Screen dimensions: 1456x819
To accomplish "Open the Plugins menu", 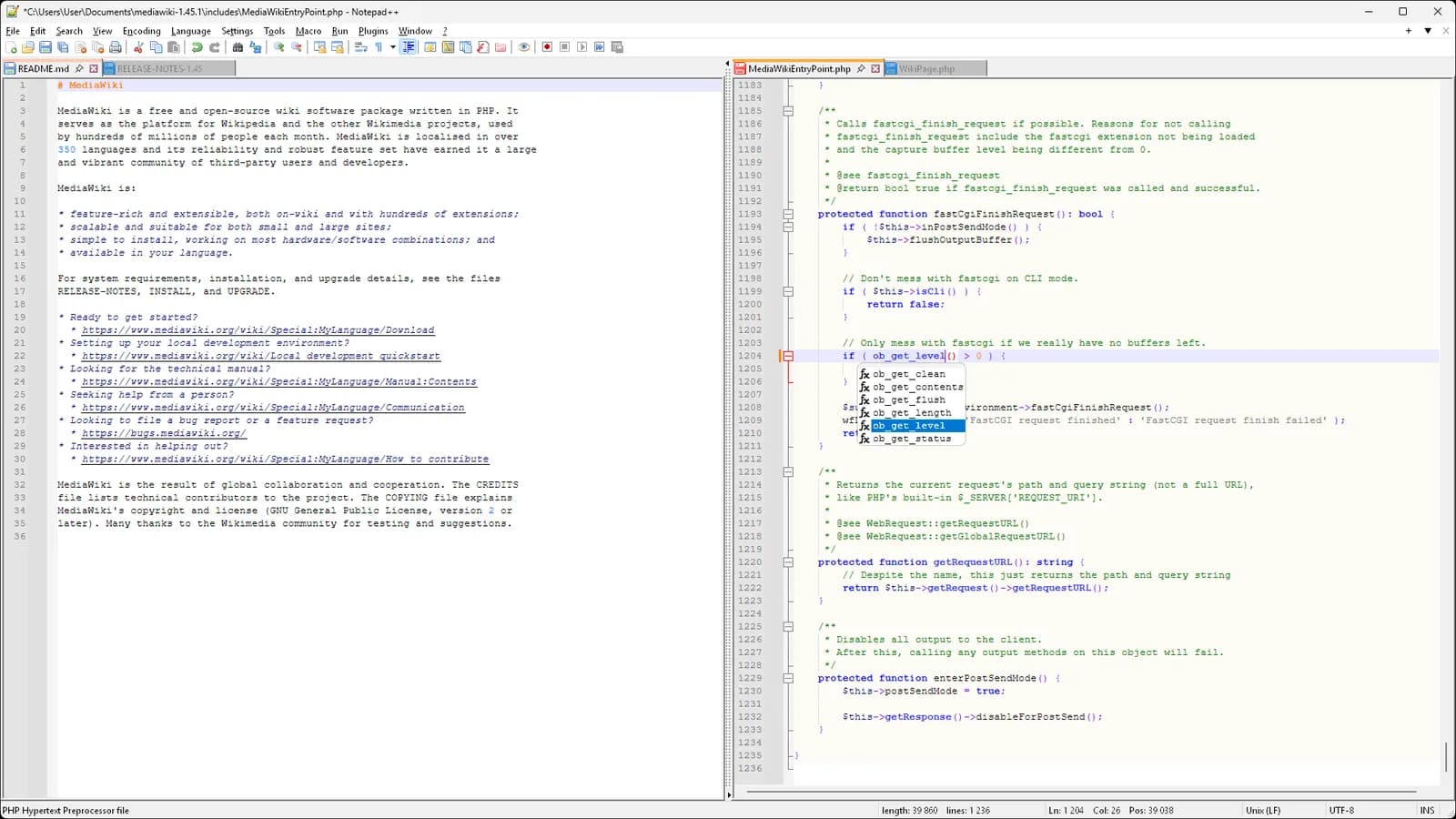I will (x=373, y=31).
